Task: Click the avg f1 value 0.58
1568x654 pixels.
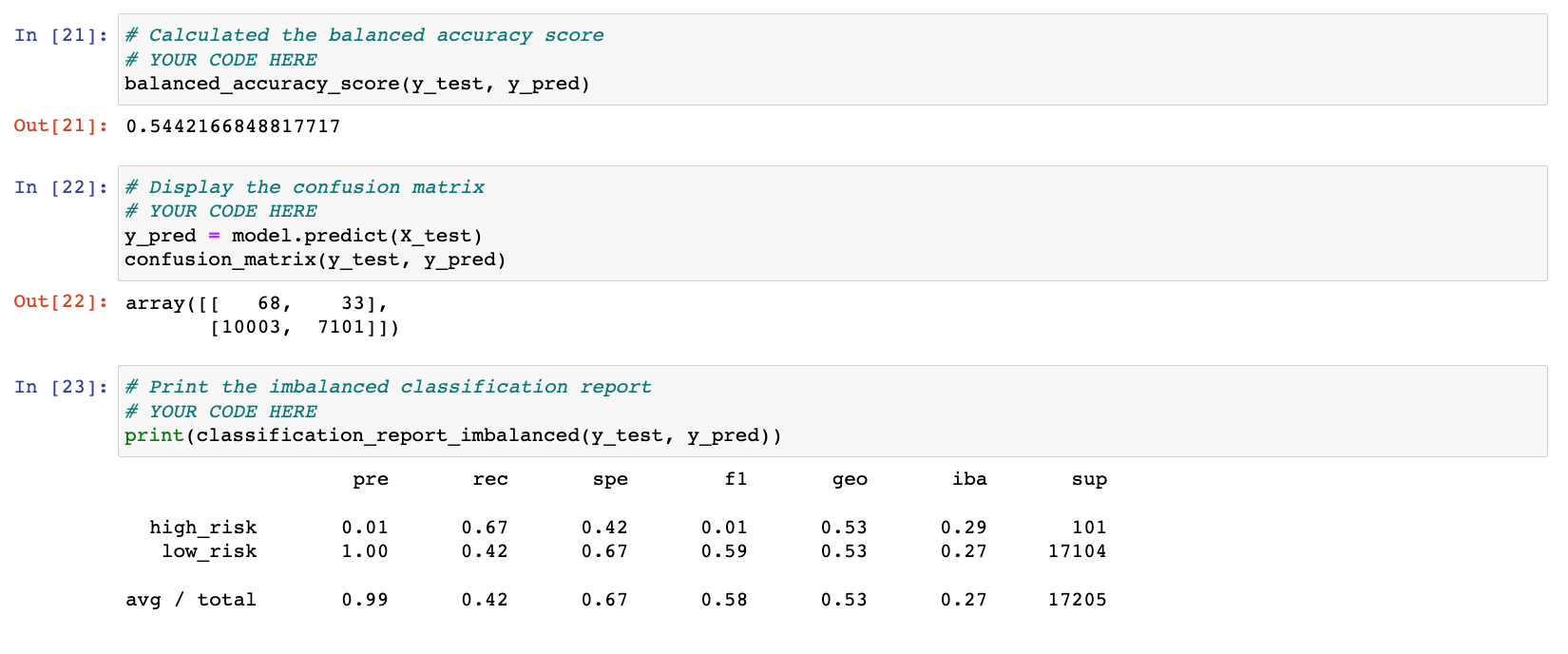Action: [x=724, y=600]
